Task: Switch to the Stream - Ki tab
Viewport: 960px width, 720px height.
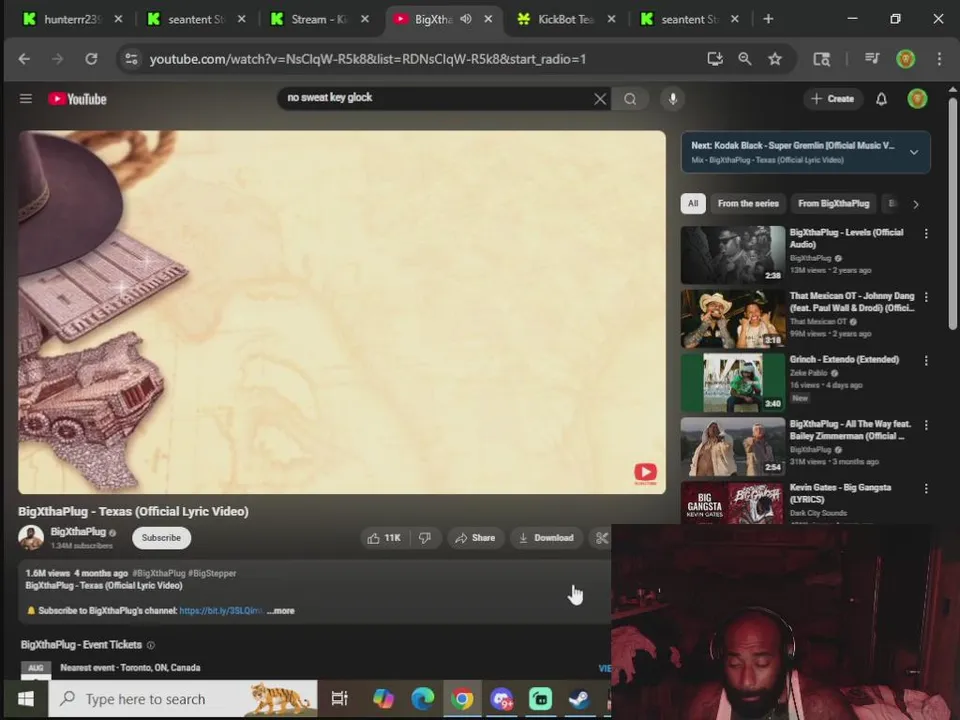Action: pyautogui.click(x=318, y=20)
